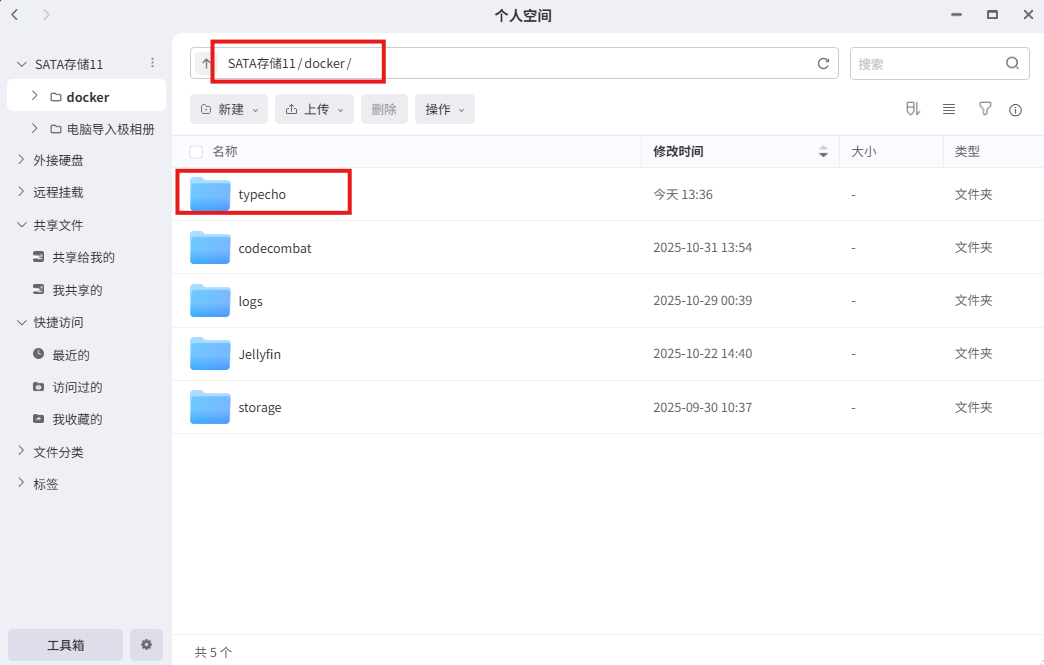Click the 上传 upload button
Screen dimensions: 1044x665
[x=314, y=109]
